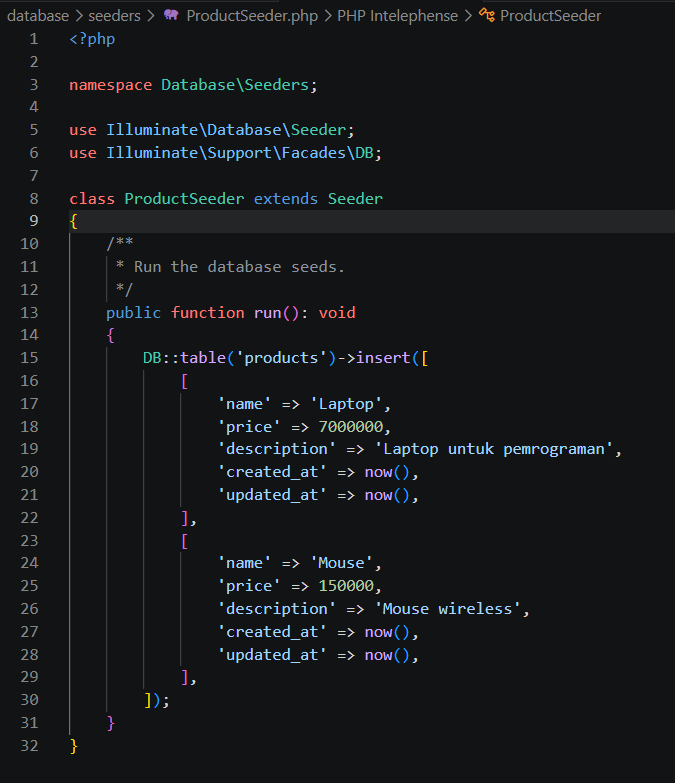Click final closing brace on line 32

(x=74, y=746)
